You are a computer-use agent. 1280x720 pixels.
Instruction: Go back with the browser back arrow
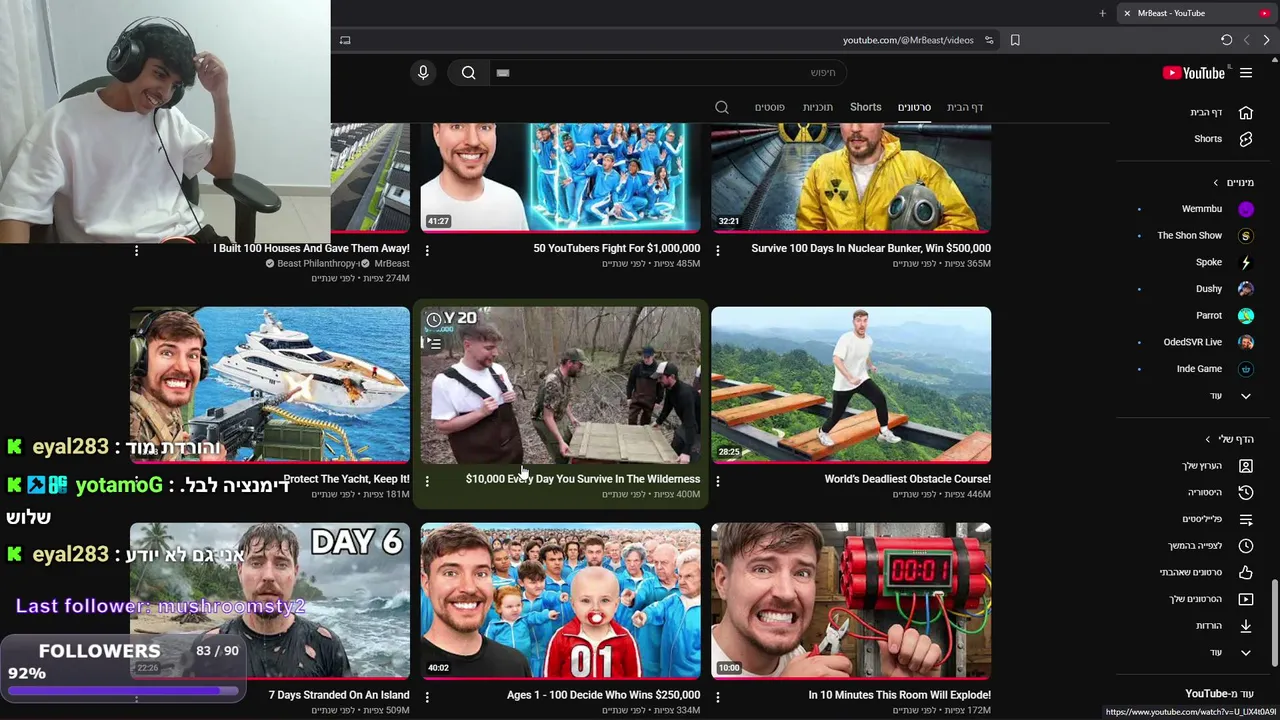coord(1247,40)
